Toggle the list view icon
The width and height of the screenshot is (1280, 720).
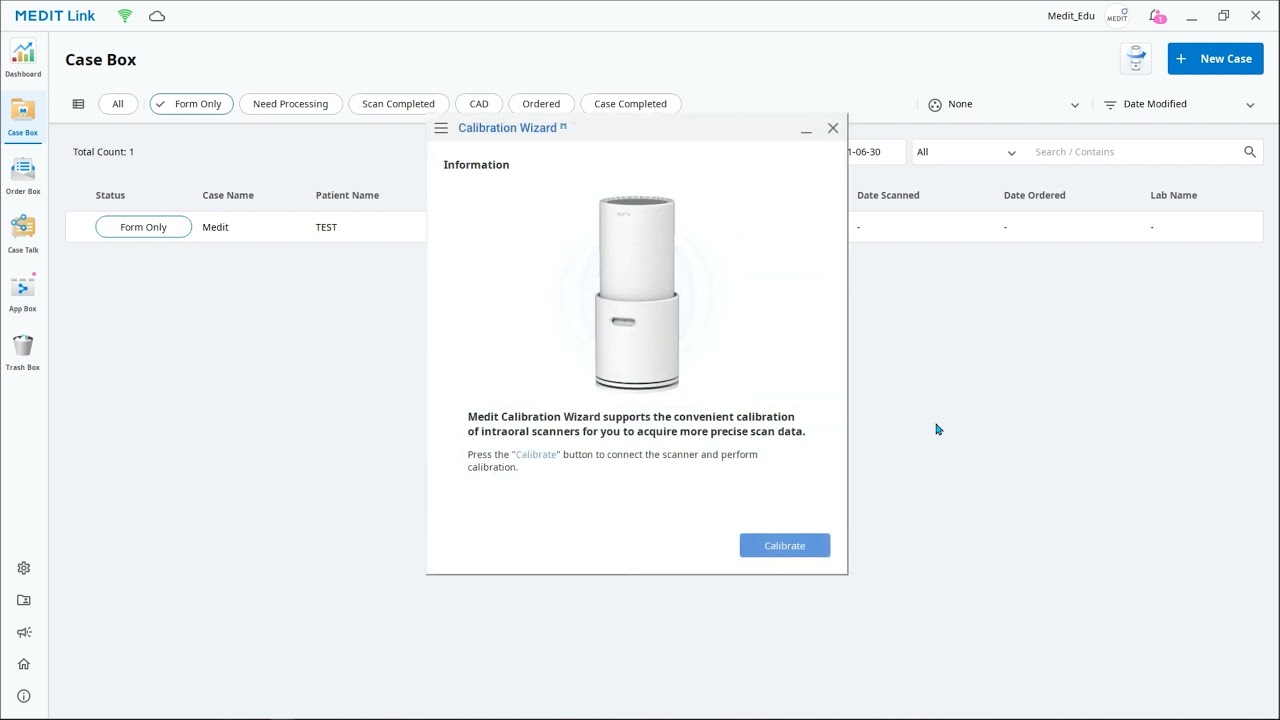pos(78,104)
